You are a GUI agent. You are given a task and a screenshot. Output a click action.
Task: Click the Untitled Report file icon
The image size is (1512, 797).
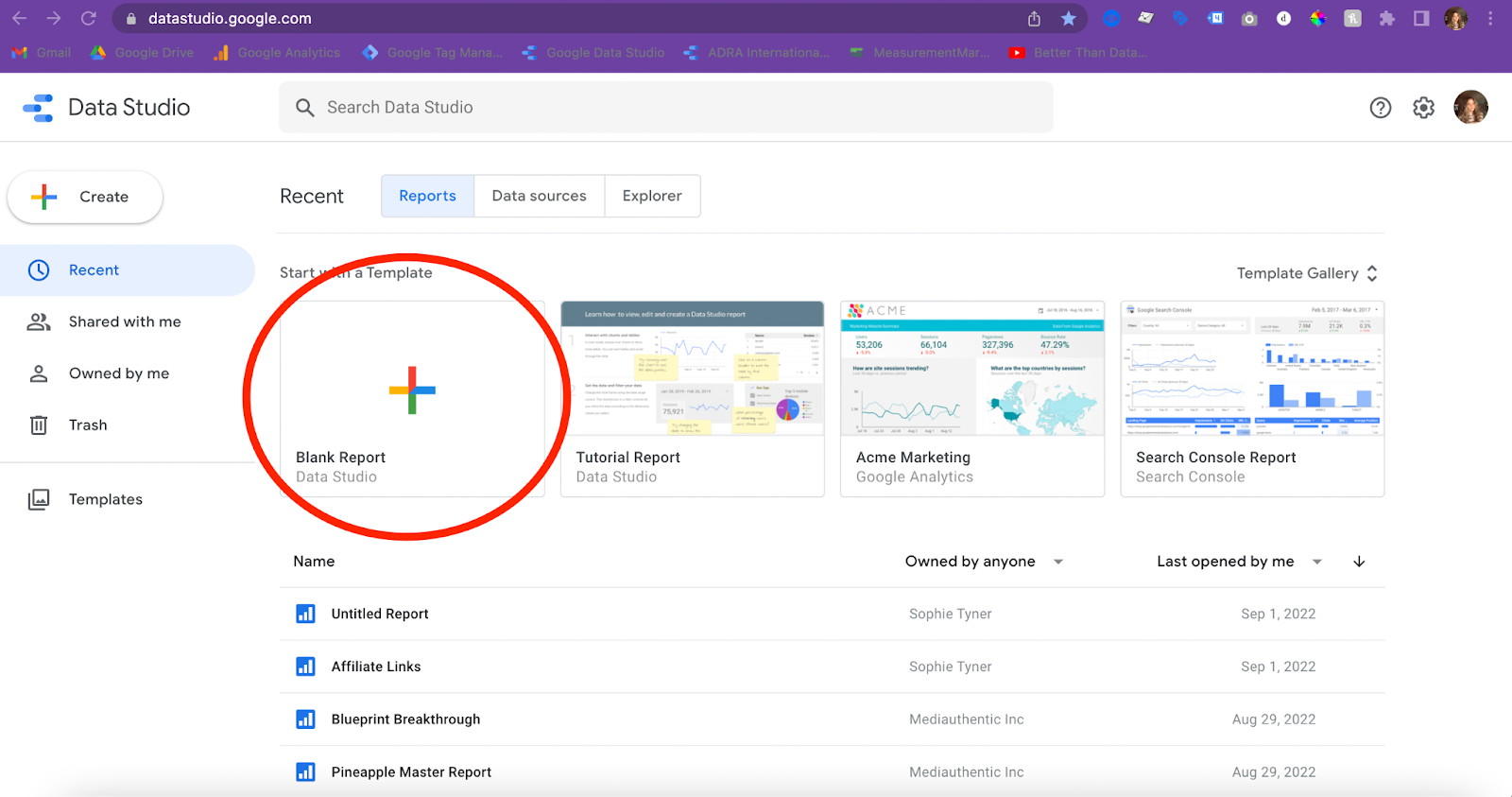pyautogui.click(x=305, y=614)
